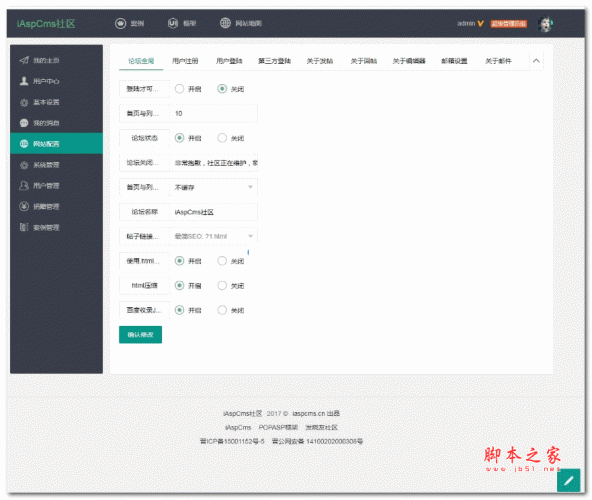The width and height of the screenshot is (592, 500).
Task: Switch to the 用户登陆 tab
Action: point(229,61)
